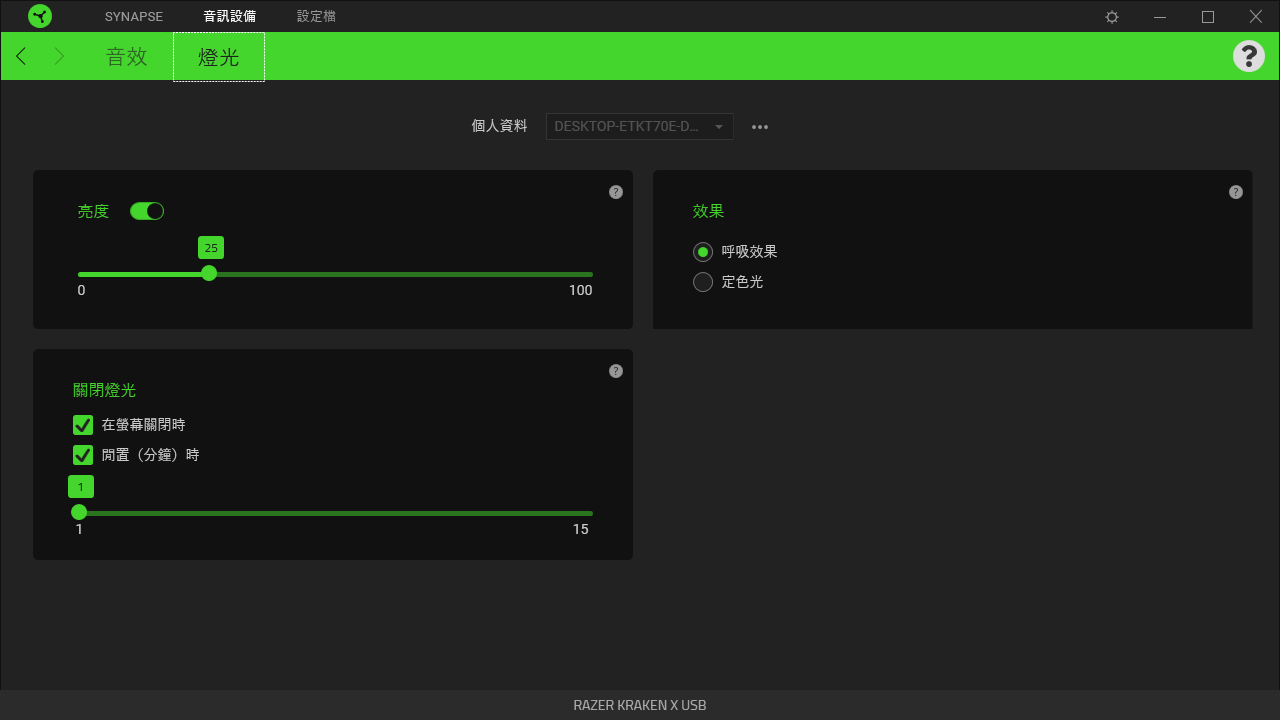1280x720 pixels.
Task: Switch to the 音效 sub-tab
Action: point(127,56)
